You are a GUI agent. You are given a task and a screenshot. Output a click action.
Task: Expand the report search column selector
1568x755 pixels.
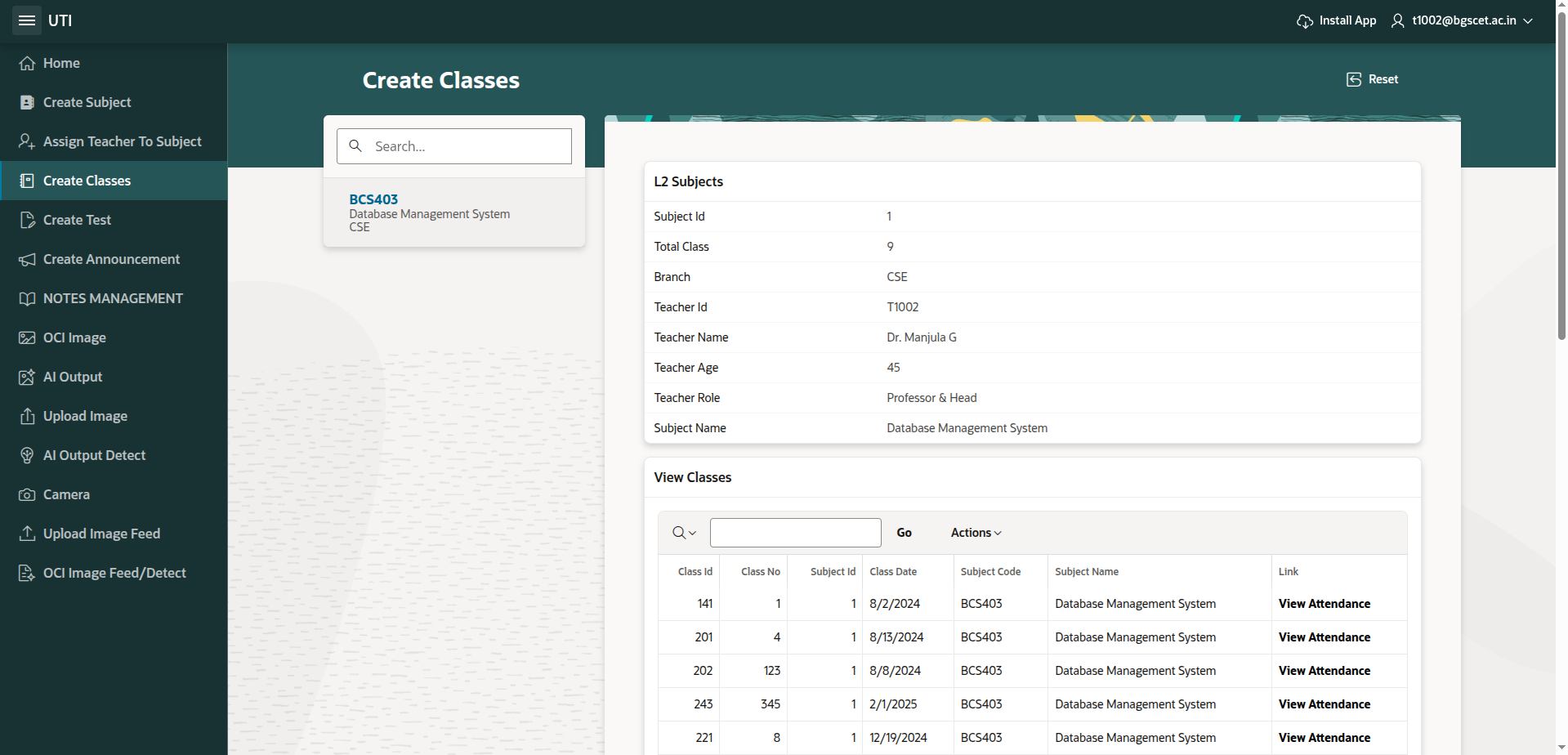(x=684, y=533)
